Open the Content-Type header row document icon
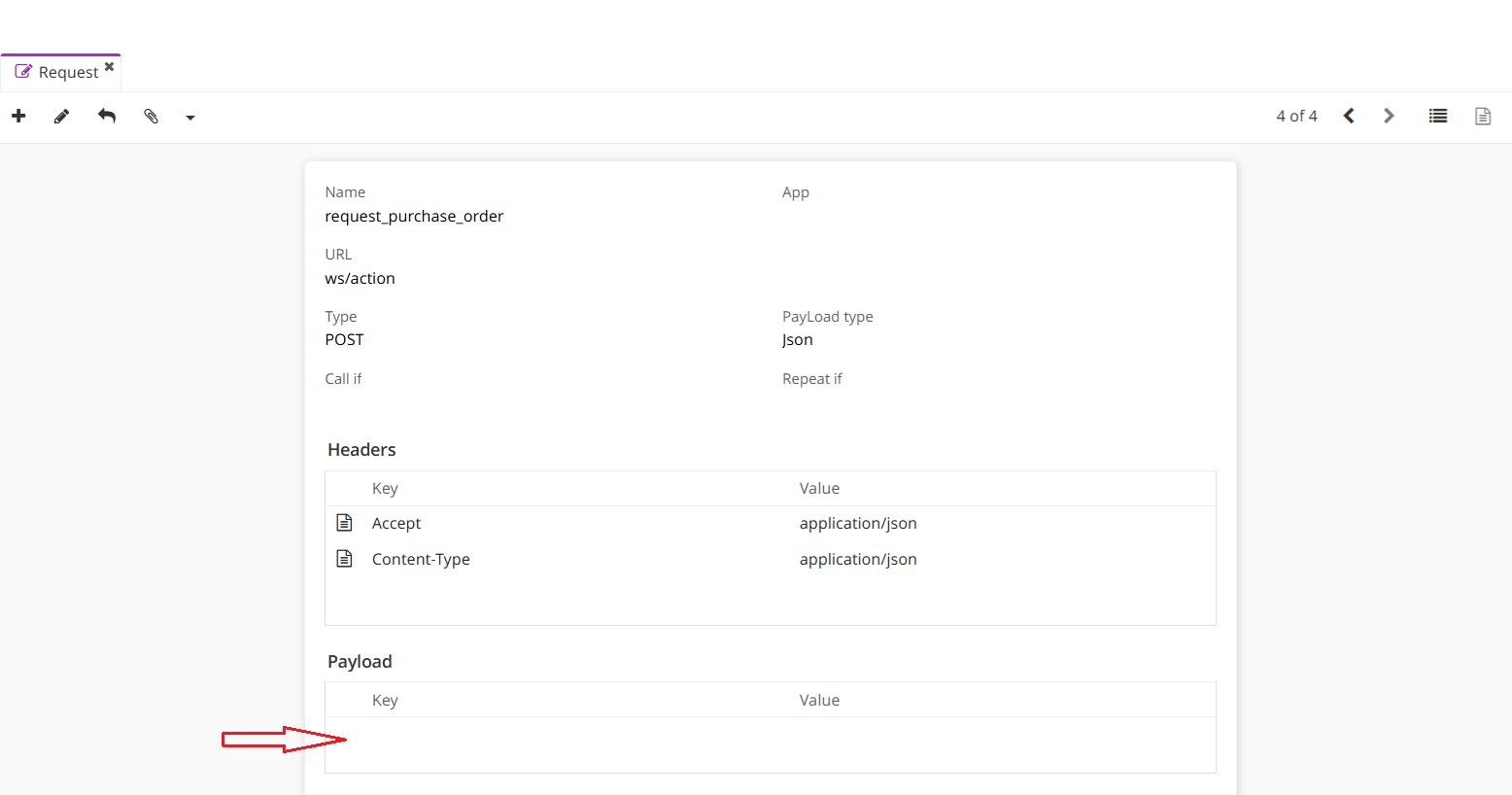The image size is (1512, 795). click(344, 559)
